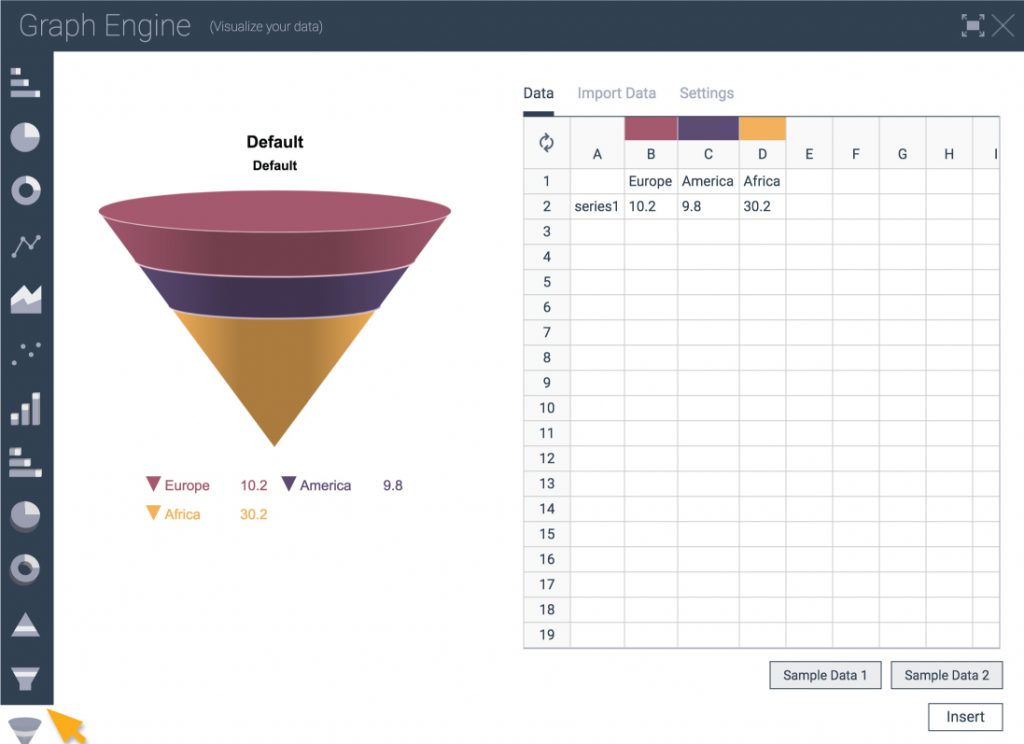Click the Africa column color swatch

762,128
